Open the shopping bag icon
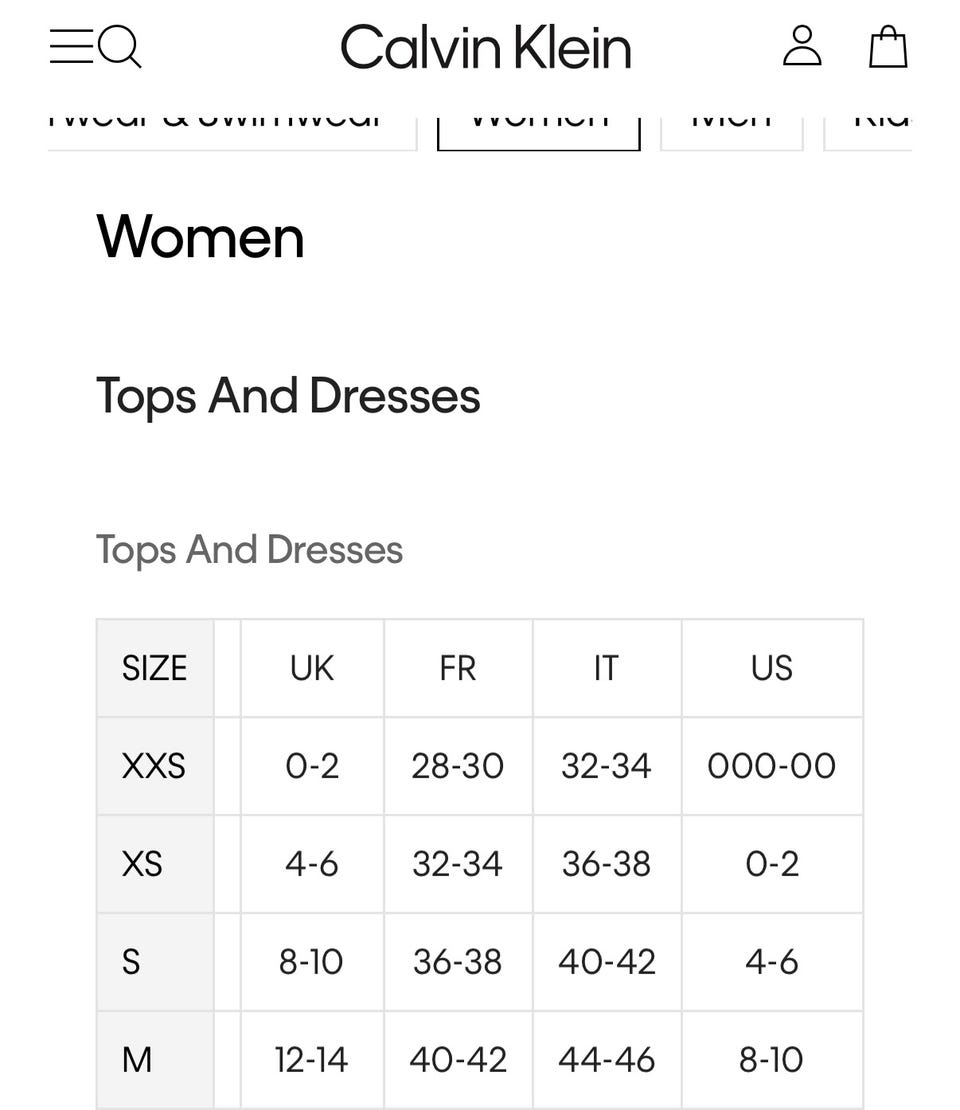This screenshot has height=1110, width=960. click(x=887, y=47)
